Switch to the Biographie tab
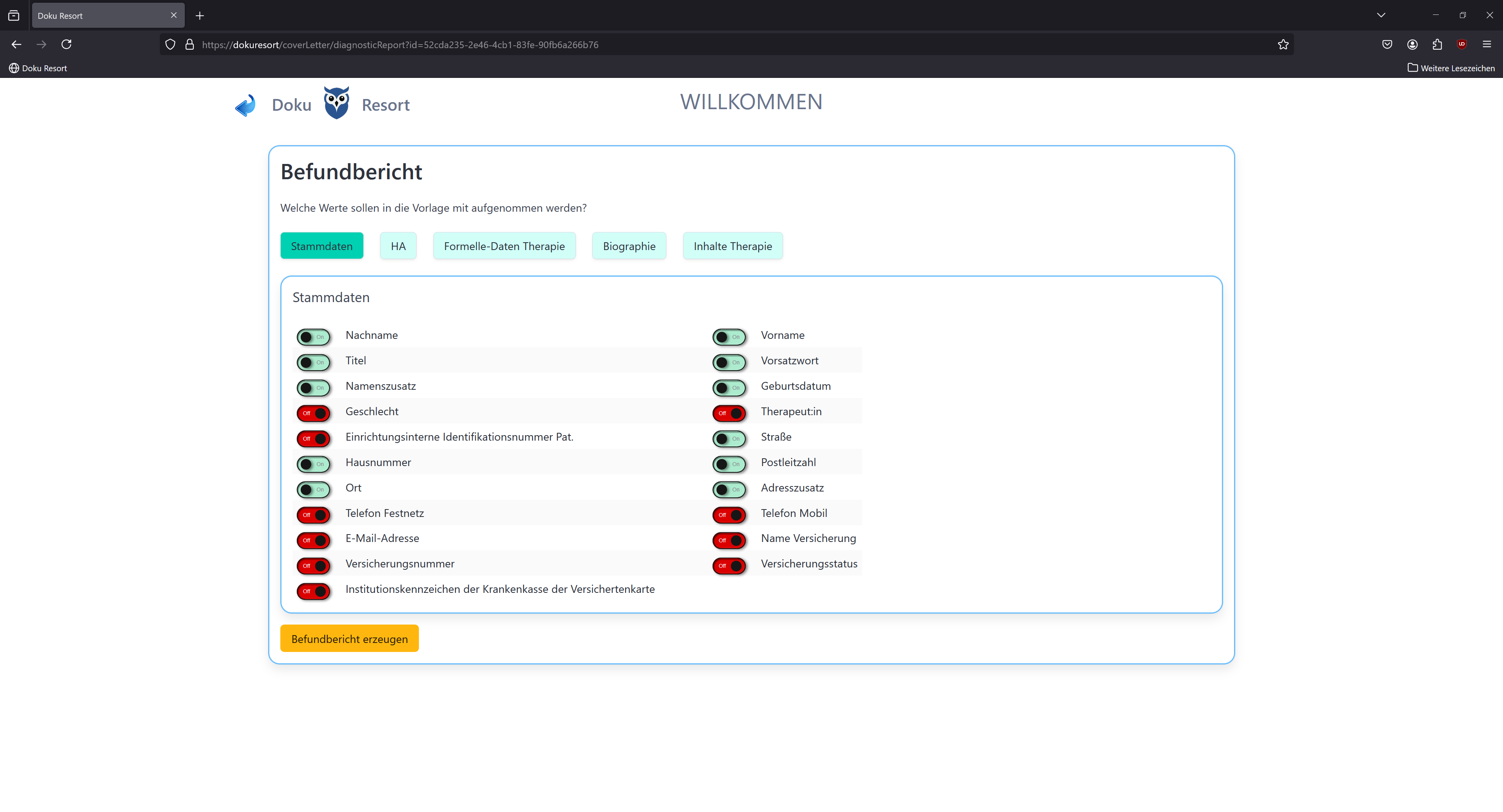The image size is (1503, 812). (628, 246)
